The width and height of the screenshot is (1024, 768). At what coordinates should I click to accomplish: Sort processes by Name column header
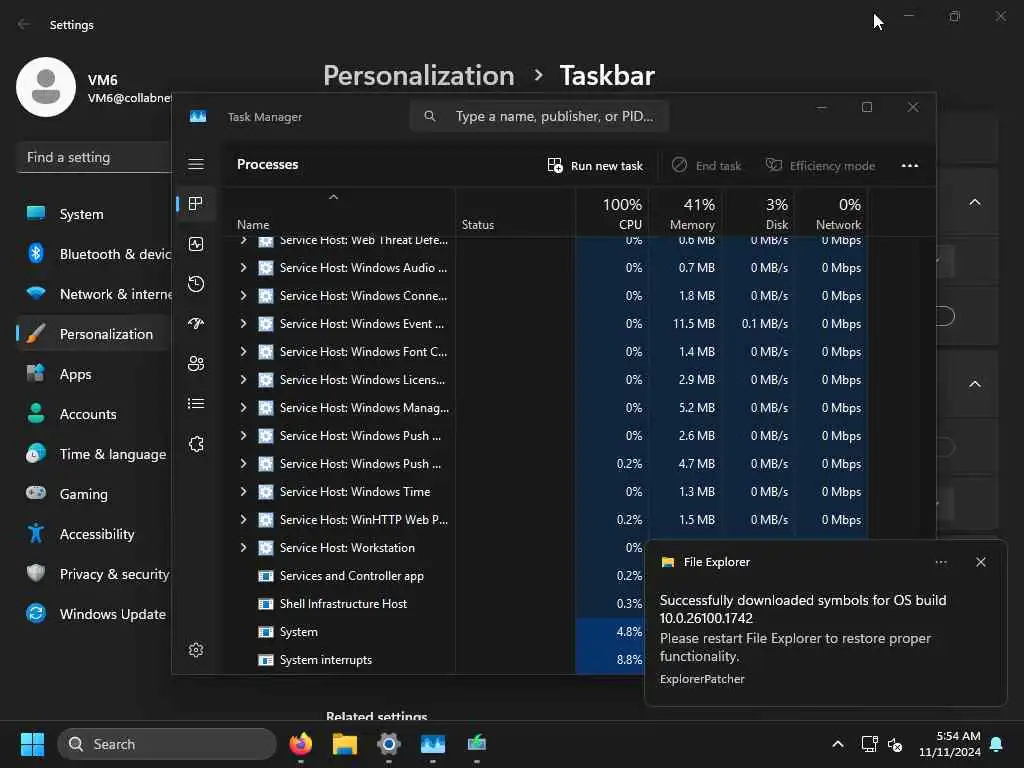pos(338,213)
